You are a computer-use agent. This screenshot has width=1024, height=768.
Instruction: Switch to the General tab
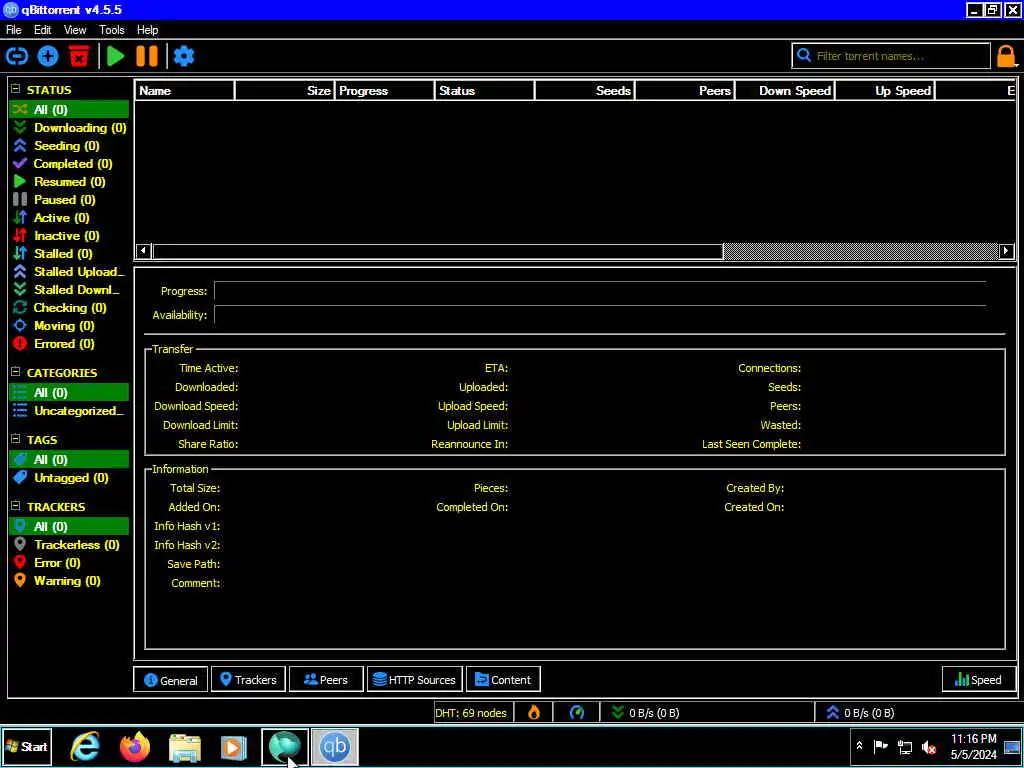coord(170,680)
